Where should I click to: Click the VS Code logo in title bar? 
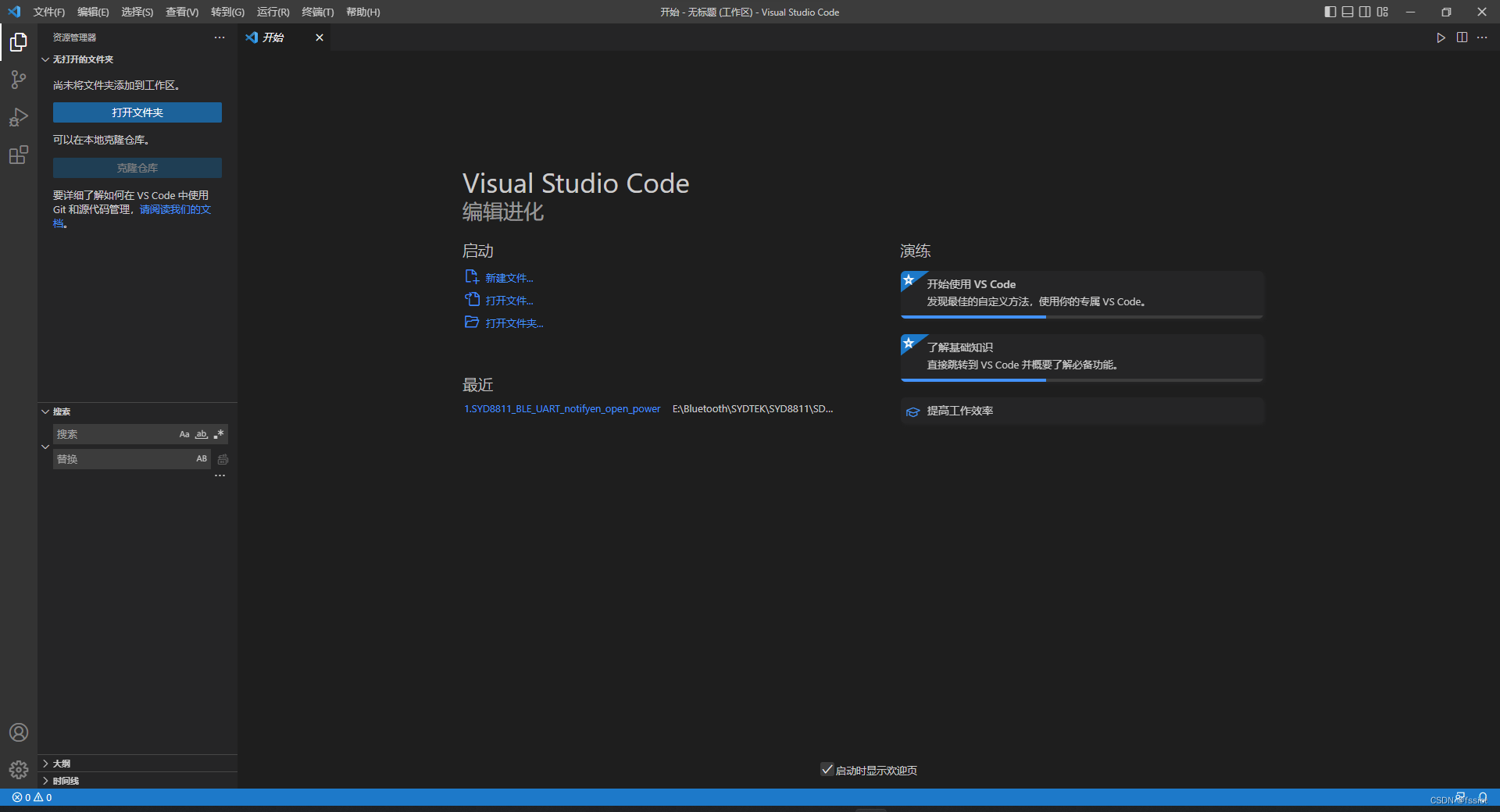[14, 12]
